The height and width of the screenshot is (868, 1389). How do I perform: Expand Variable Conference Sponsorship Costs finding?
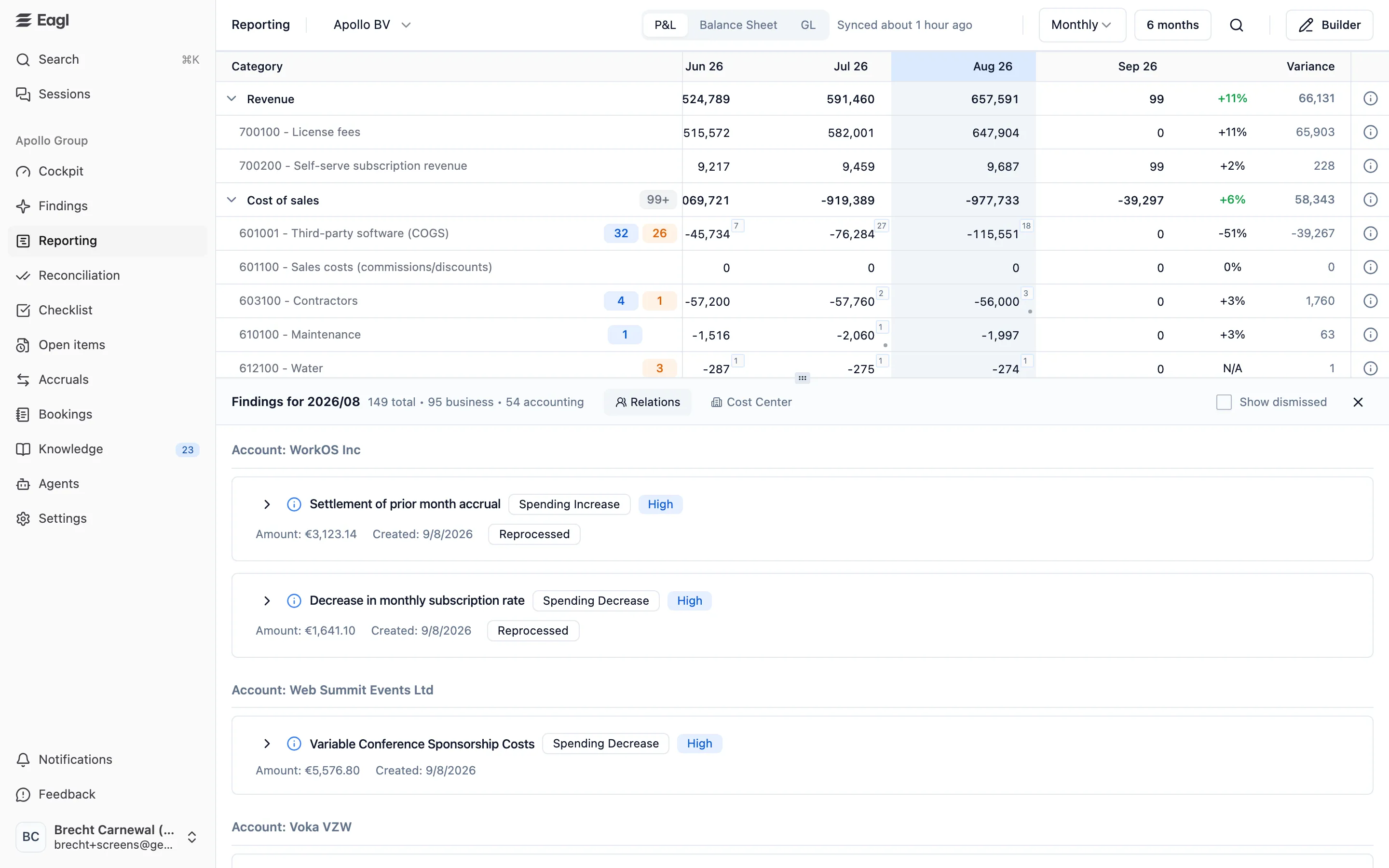point(267,744)
